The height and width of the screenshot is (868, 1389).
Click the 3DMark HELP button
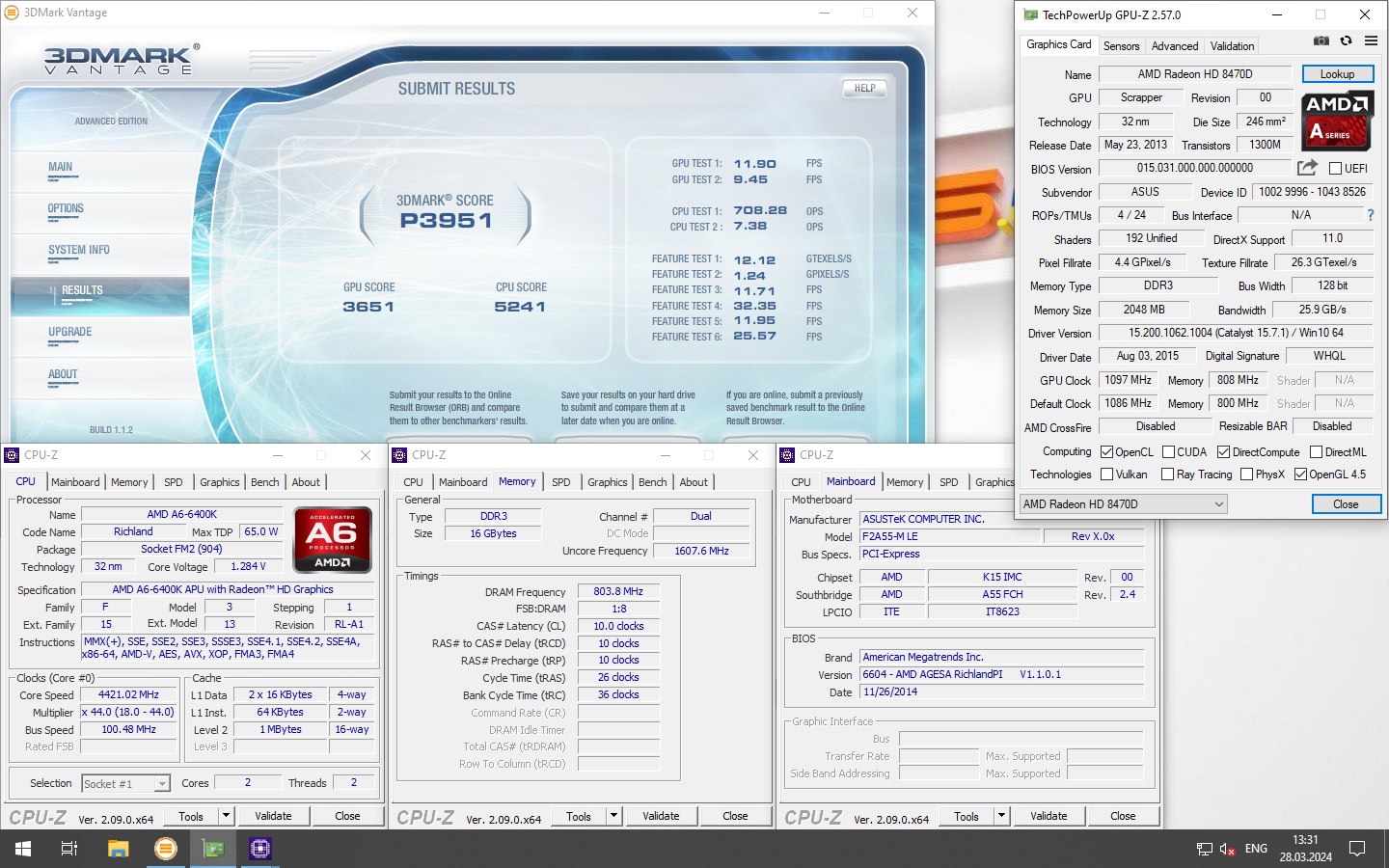(864, 88)
